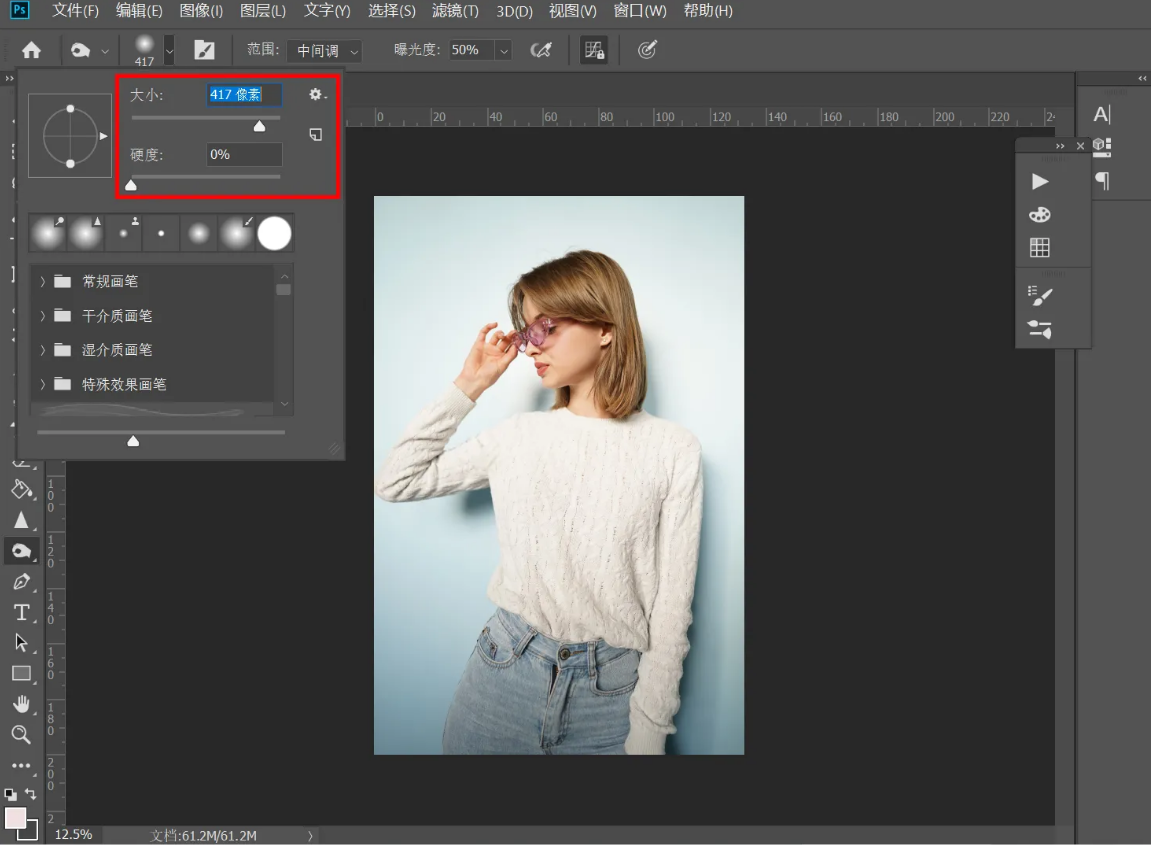Image resolution: width=1151 pixels, height=845 pixels.
Task: Open the Actions panel play icon
Action: [x=1040, y=181]
